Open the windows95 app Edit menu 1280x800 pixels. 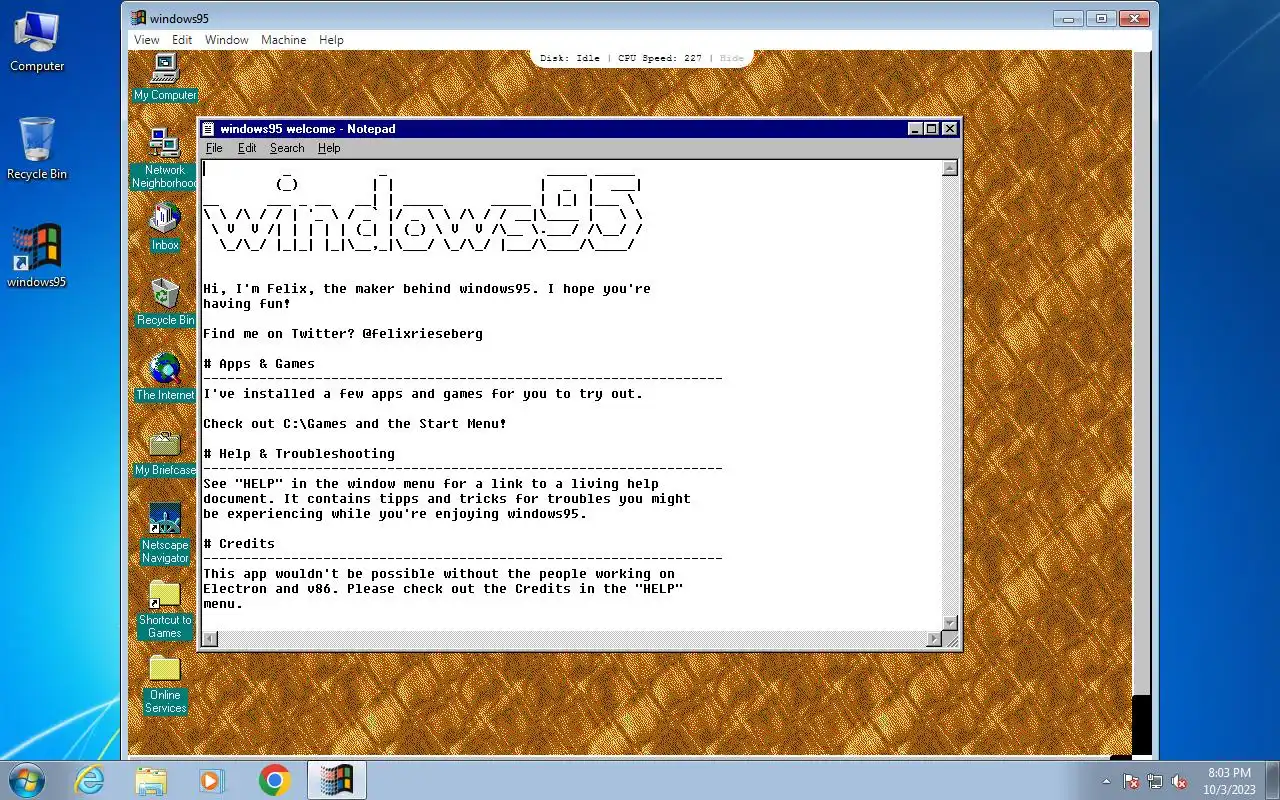pos(182,40)
